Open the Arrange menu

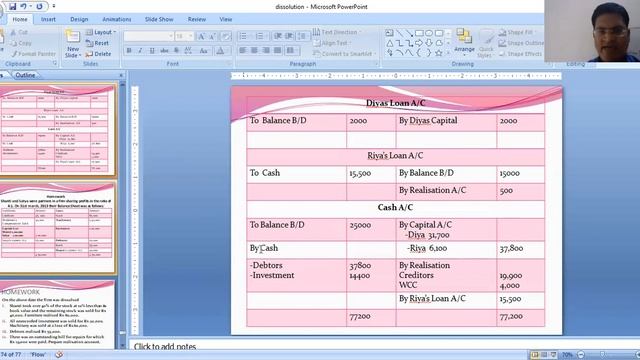coord(464,42)
